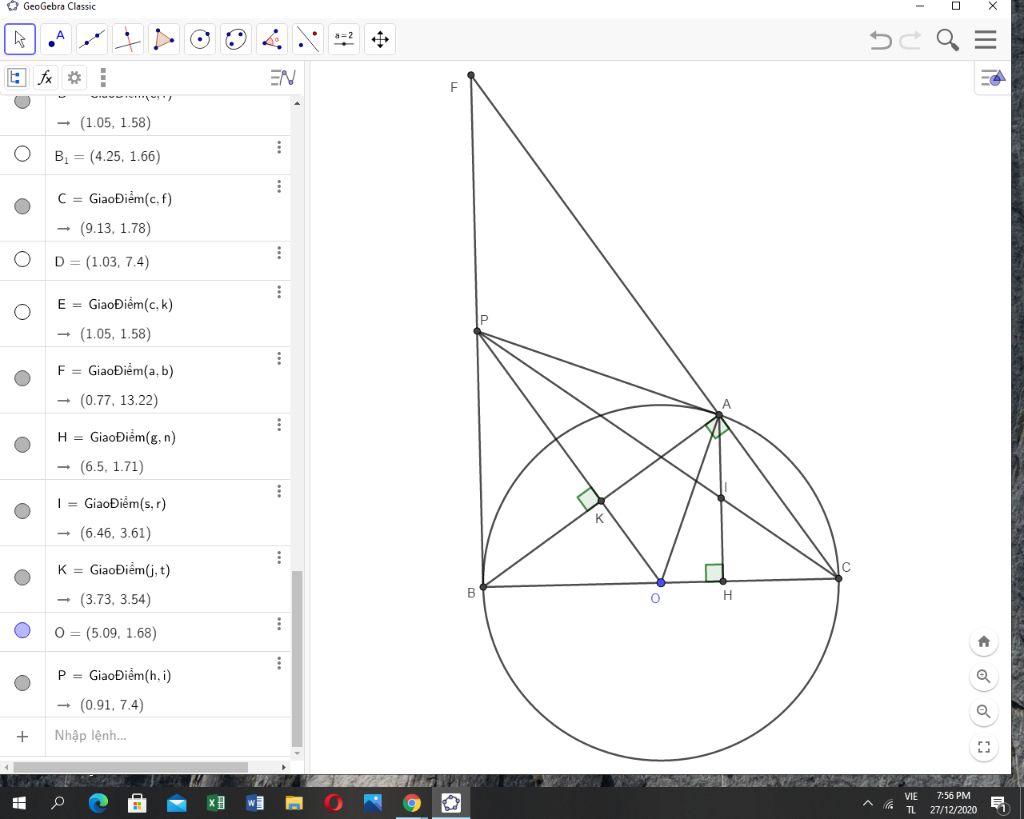Open the Algebra view icon
Screen dimensions: 1024x819
(16, 78)
